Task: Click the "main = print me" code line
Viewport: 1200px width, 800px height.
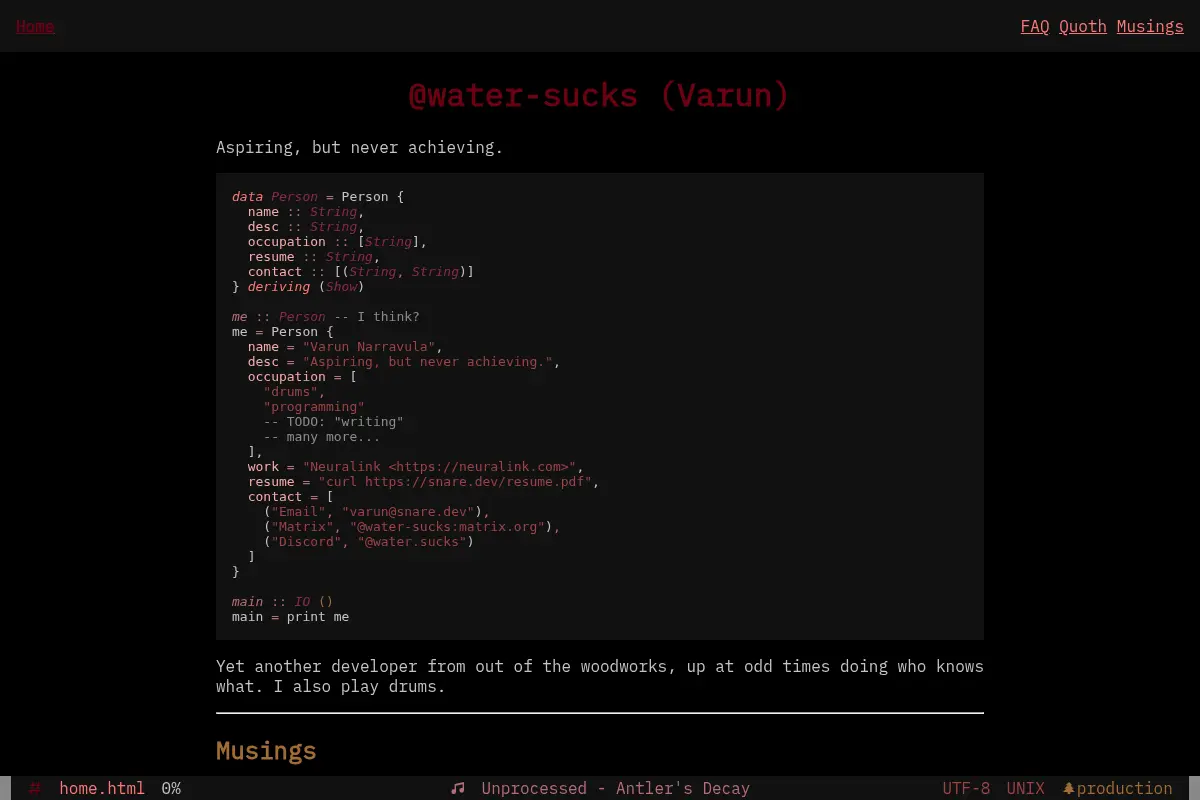Action: [291, 617]
